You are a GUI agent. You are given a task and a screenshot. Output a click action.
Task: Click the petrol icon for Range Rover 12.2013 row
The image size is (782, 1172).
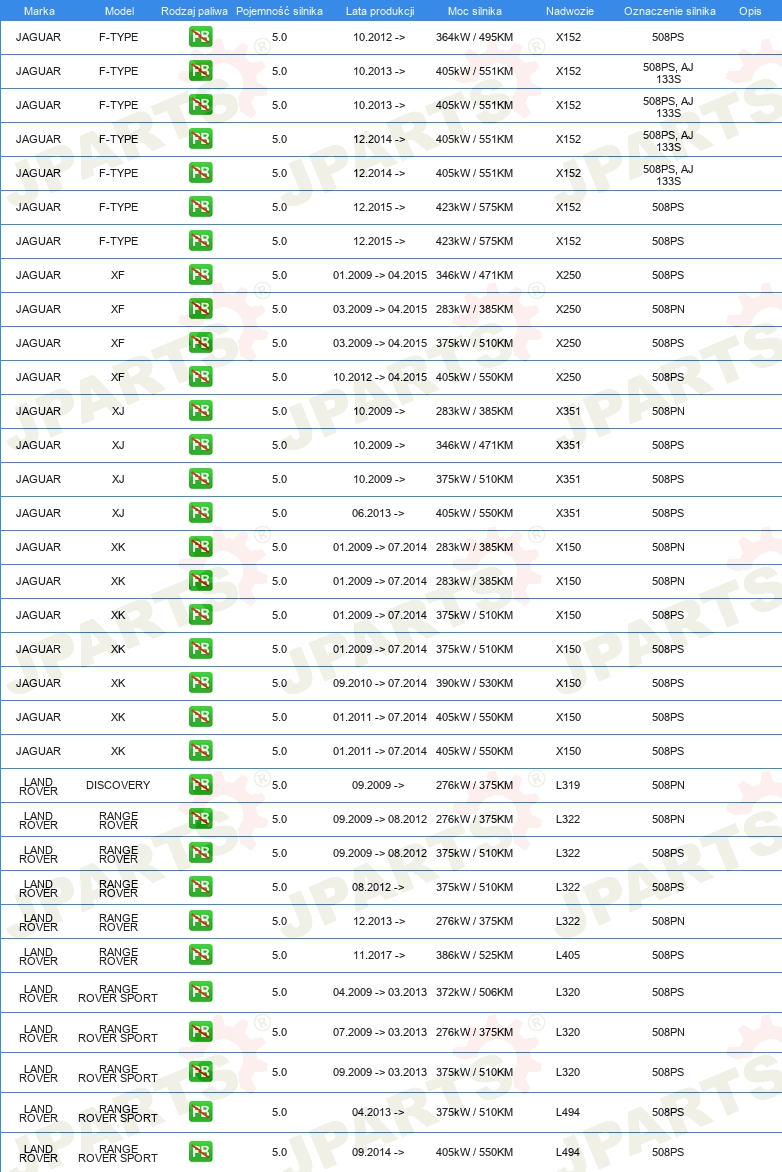click(x=200, y=921)
